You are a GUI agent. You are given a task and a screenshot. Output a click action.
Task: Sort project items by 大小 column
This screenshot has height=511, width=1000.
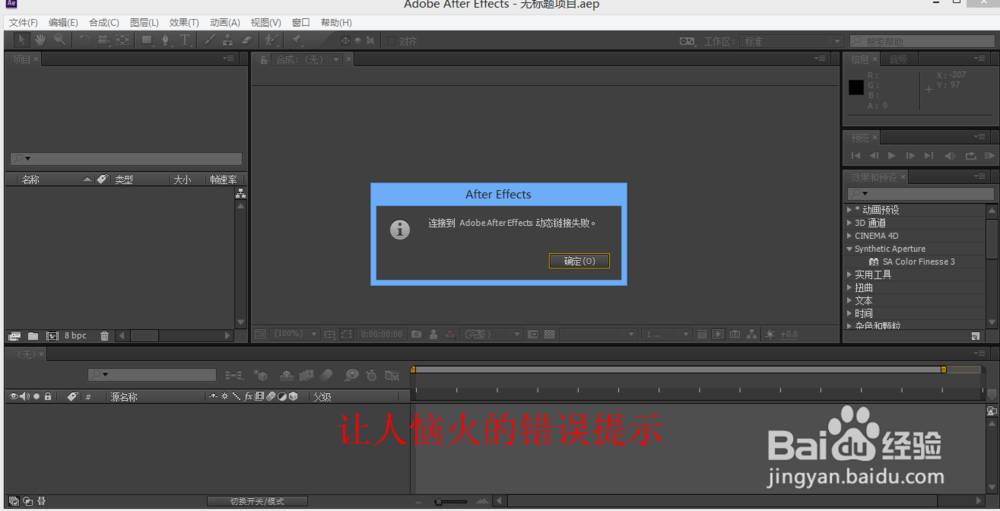tap(182, 180)
